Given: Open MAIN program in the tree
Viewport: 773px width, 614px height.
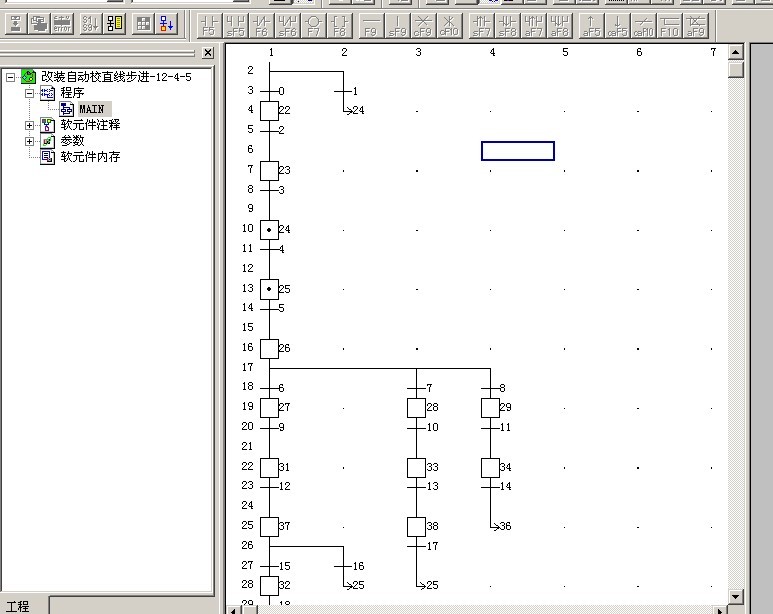Looking at the screenshot, I should pos(91,109).
